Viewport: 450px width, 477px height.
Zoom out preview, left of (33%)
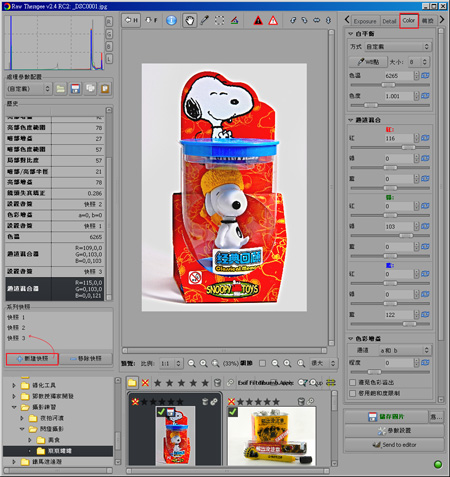coord(191,363)
